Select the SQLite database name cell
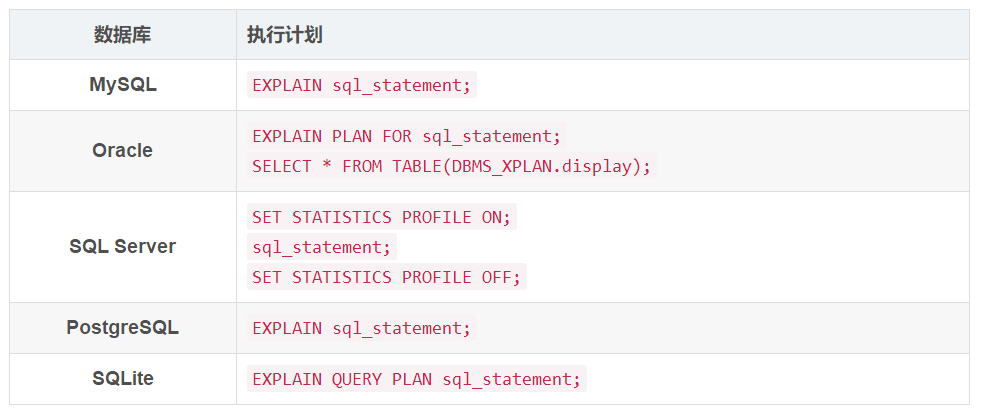981x411 pixels. coord(123,379)
